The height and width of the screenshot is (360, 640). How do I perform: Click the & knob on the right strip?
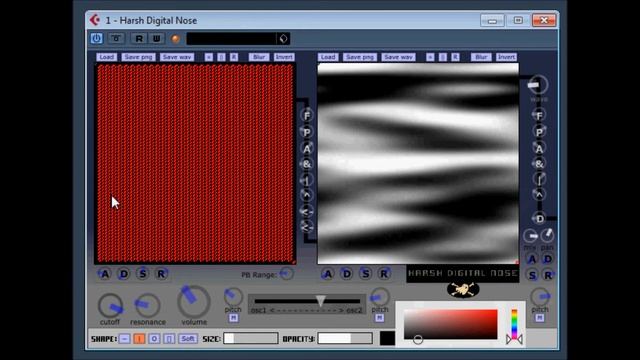pyautogui.click(x=539, y=164)
